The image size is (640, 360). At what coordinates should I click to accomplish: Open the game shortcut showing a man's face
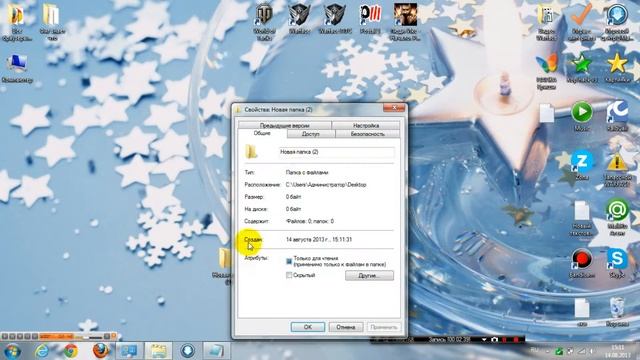coord(405,21)
